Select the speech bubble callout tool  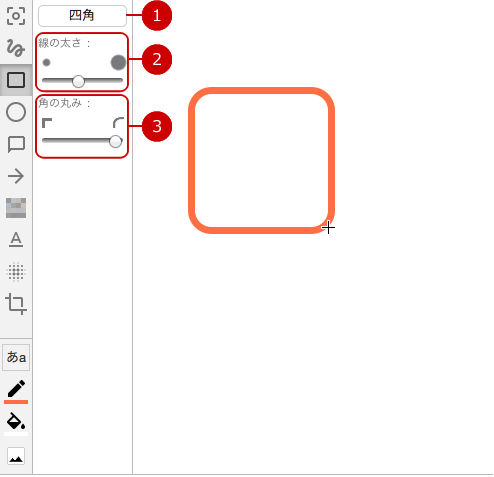pos(16,144)
